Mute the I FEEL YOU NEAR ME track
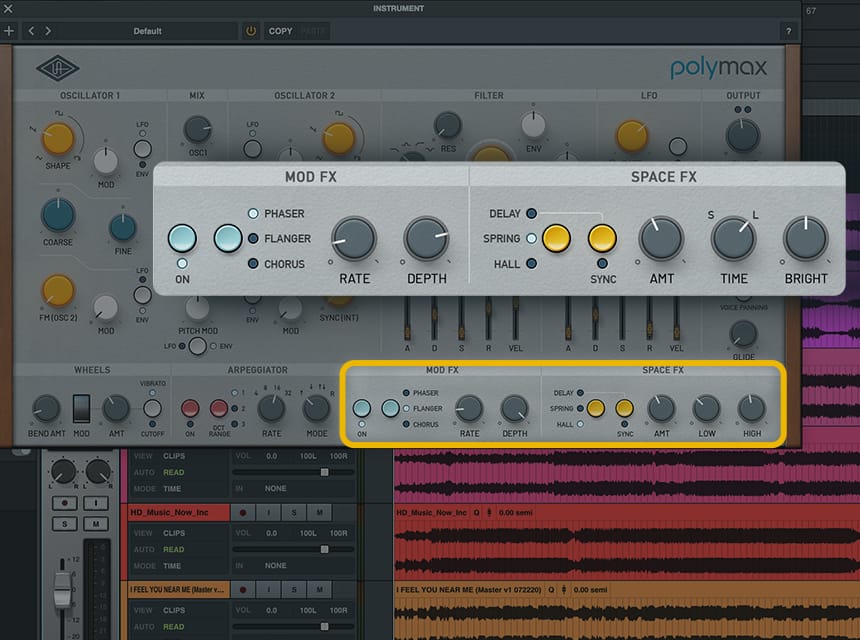Screen dimensions: 860x640 319,590
